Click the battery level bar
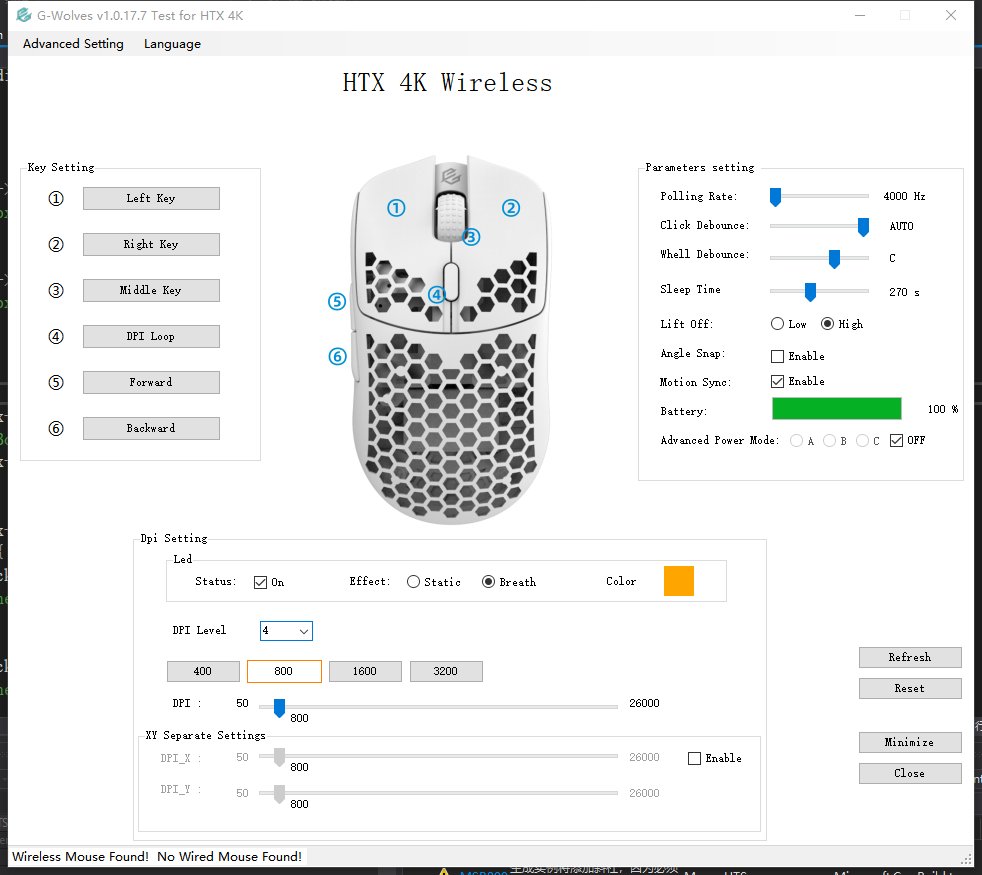 coord(837,408)
